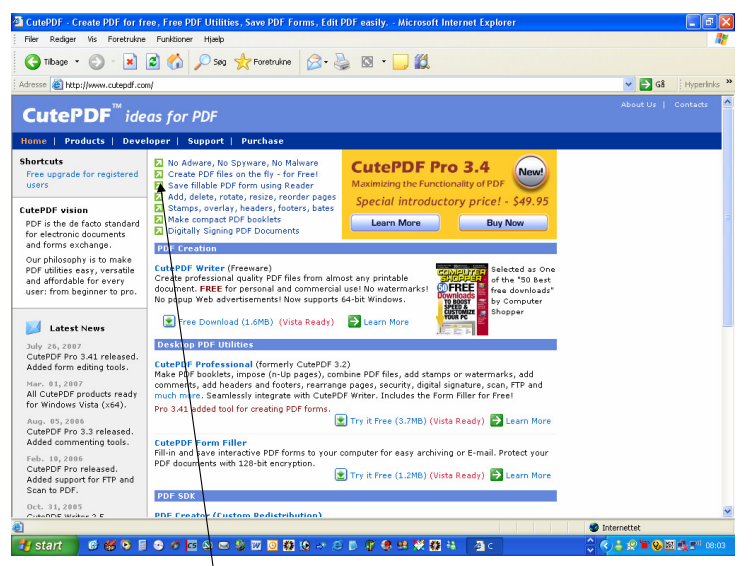Open the Rediger menu

click(63, 39)
